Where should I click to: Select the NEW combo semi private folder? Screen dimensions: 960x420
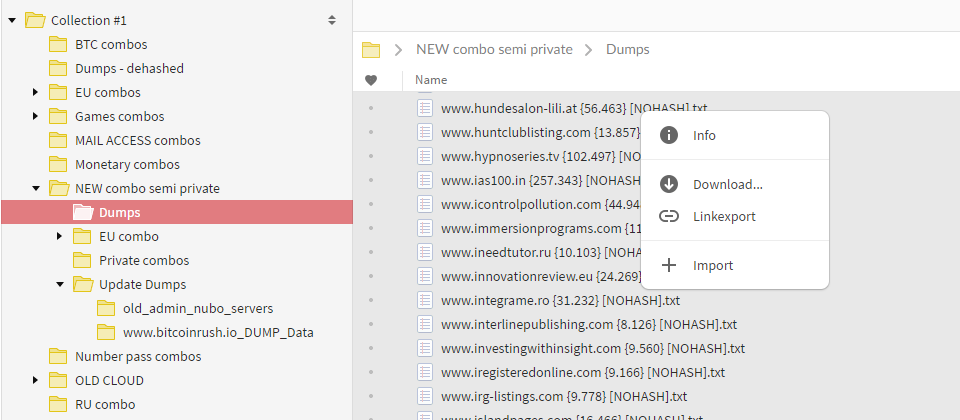[x=147, y=189]
